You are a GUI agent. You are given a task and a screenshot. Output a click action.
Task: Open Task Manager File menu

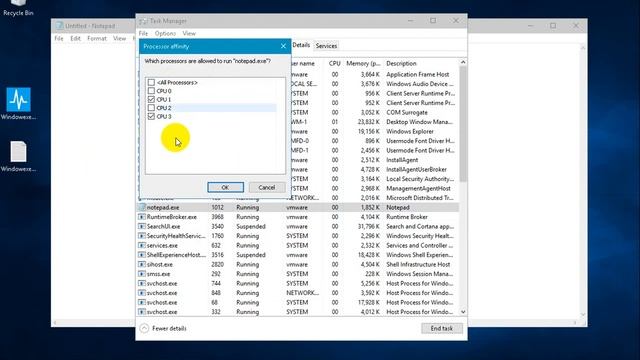click(143, 33)
